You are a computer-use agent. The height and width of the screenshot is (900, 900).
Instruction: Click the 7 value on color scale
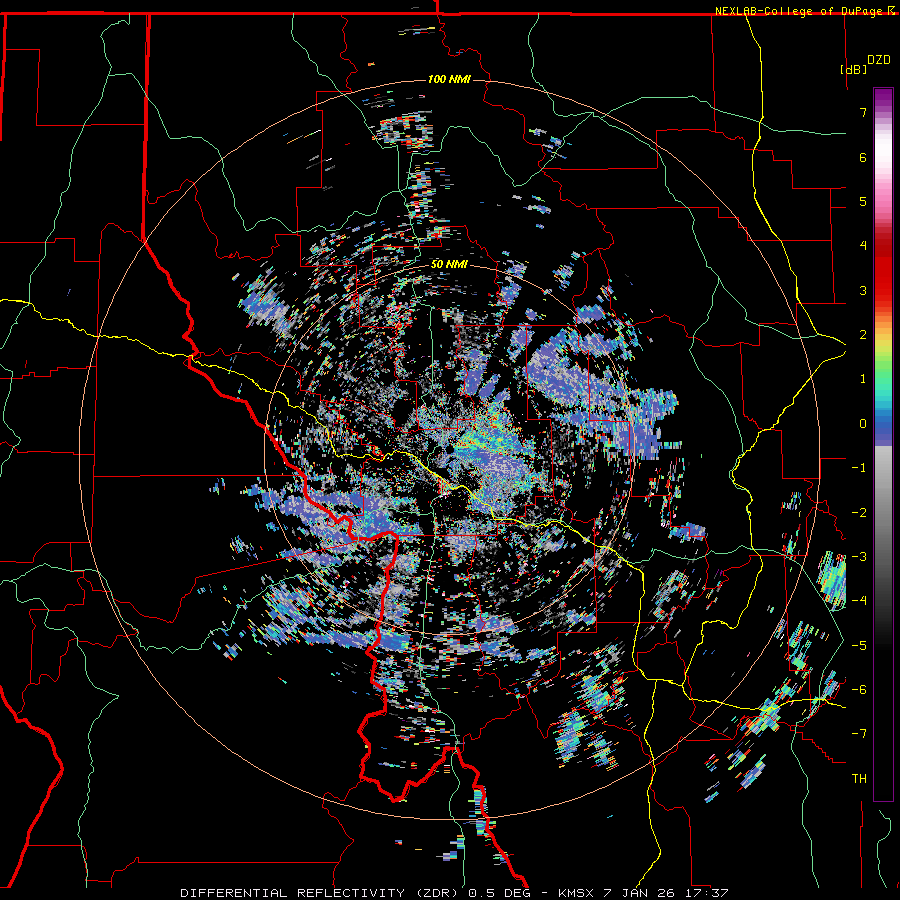click(x=863, y=112)
